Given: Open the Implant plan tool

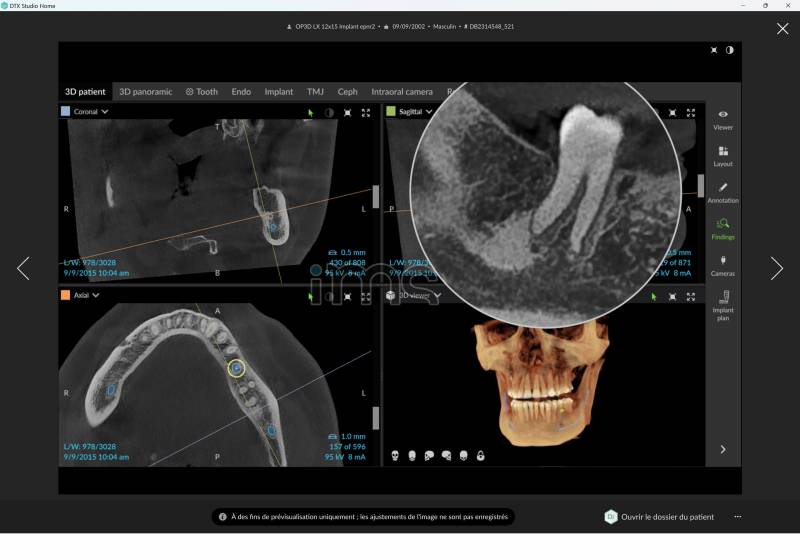Looking at the screenshot, I should tap(722, 303).
